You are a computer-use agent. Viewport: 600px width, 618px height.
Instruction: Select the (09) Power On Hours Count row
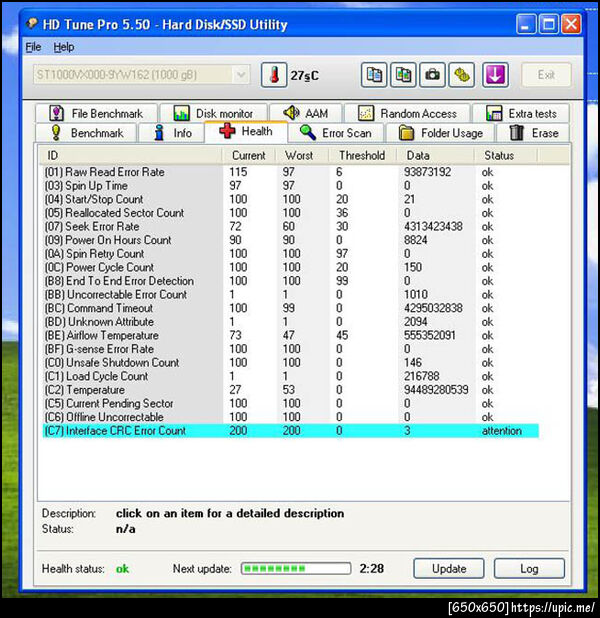(291, 240)
